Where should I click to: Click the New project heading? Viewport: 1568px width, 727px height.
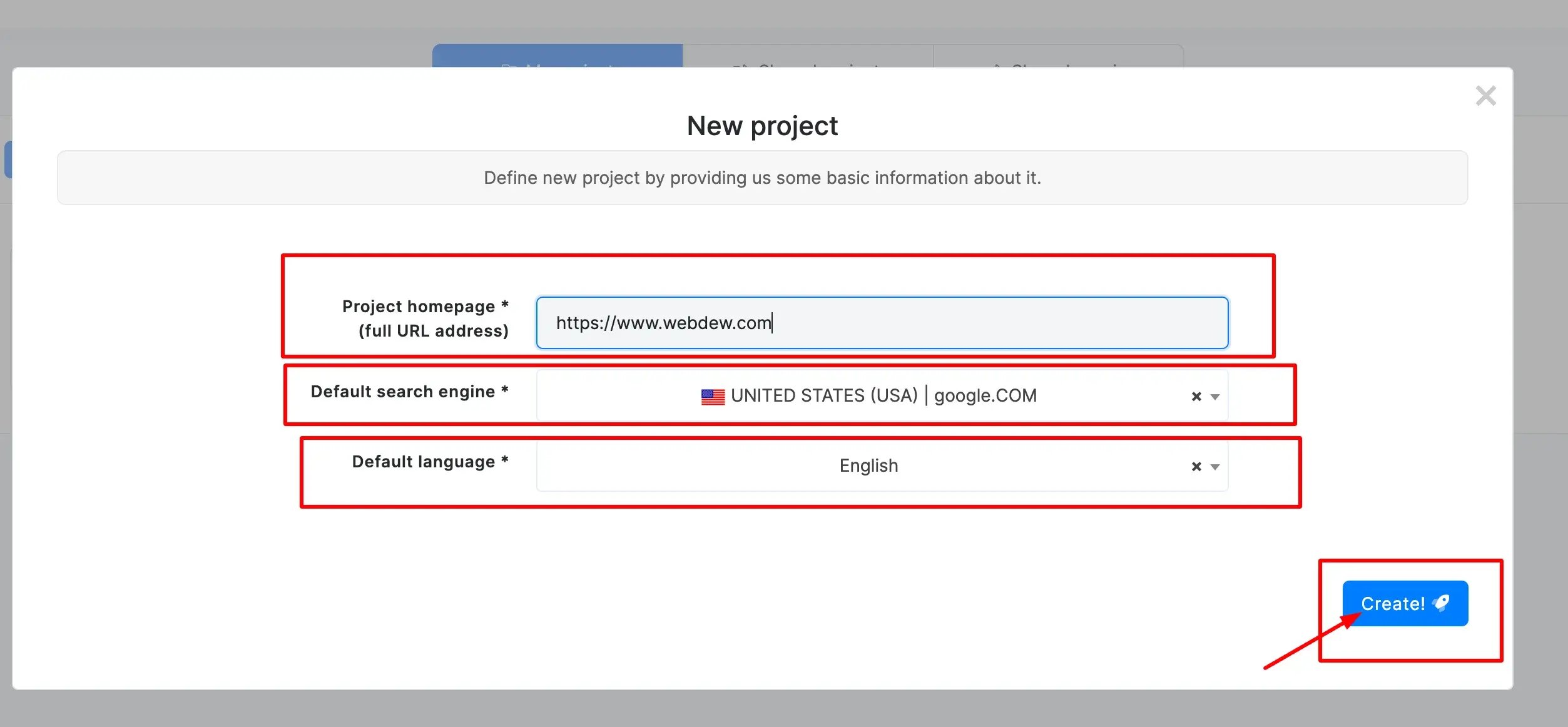tap(761, 126)
